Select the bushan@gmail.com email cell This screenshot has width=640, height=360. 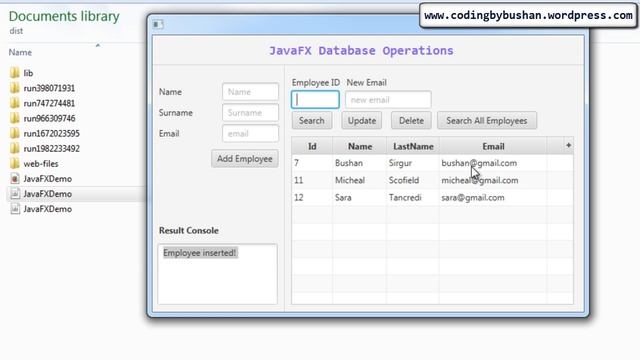pos(493,163)
